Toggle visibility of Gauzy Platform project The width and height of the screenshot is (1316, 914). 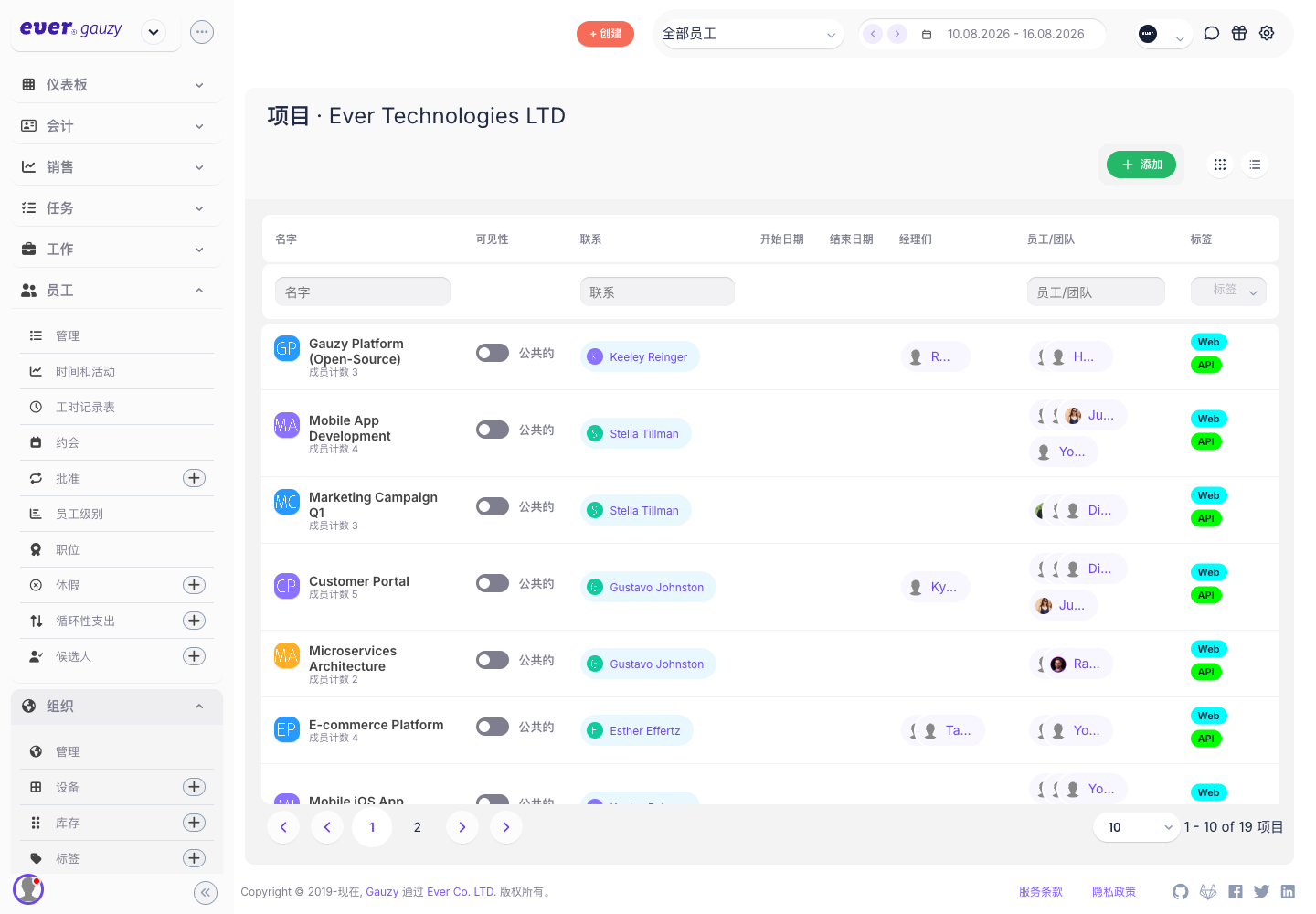[493, 353]
